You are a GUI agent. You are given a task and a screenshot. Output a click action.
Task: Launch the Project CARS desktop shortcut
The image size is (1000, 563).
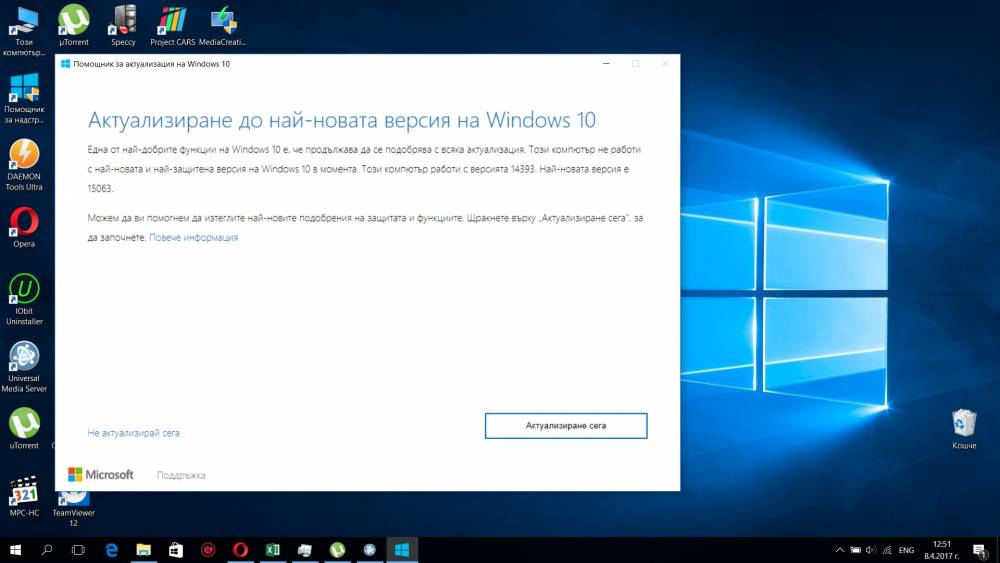coord(172,26)
